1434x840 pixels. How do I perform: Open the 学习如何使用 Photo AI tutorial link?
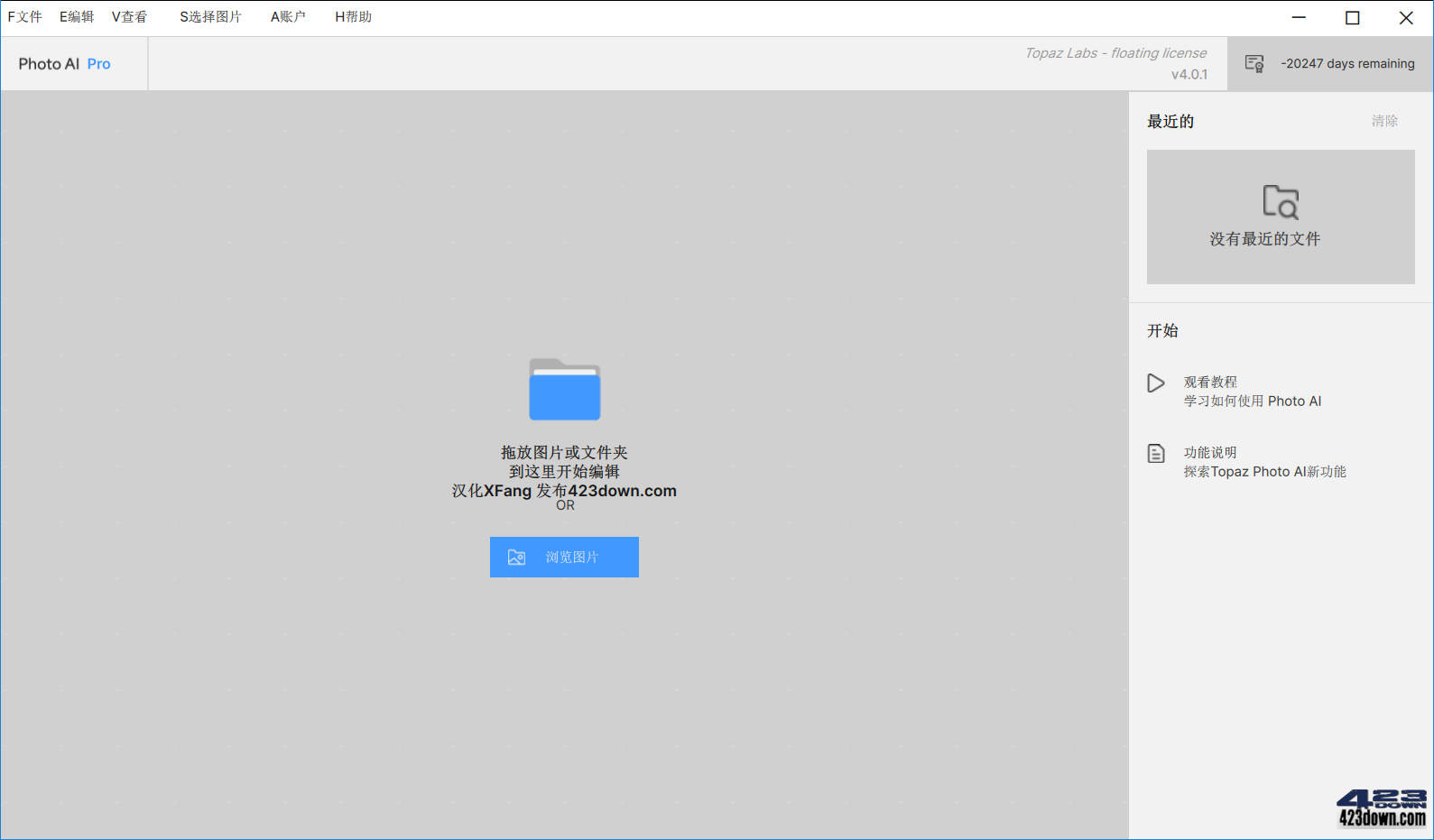tap(1252, 402)
